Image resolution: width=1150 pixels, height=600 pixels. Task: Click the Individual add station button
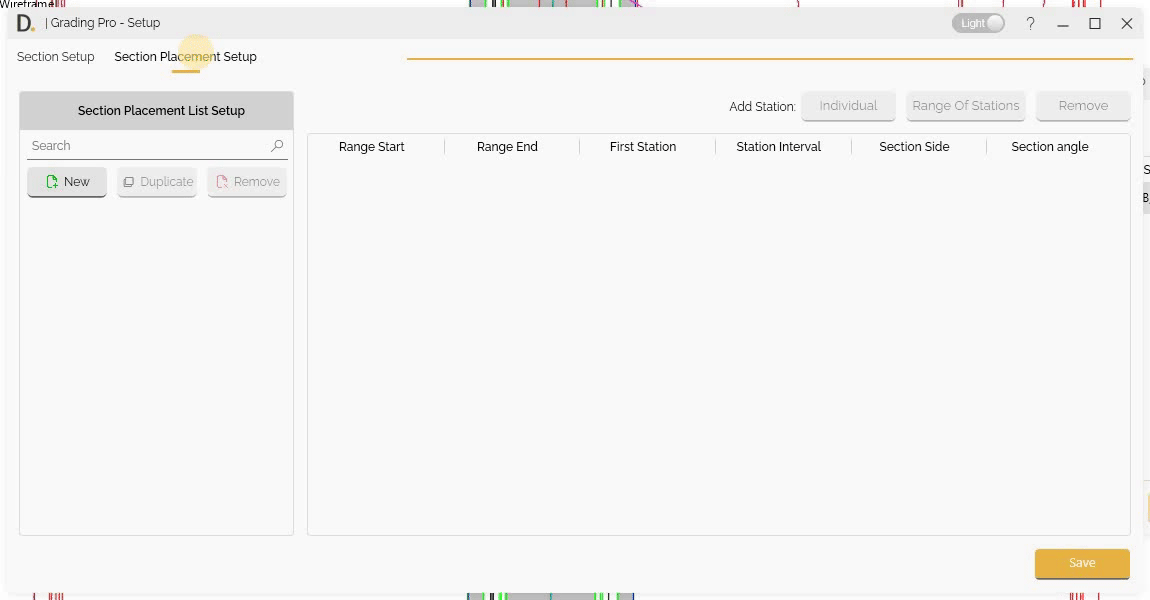[x=848, y=105]
